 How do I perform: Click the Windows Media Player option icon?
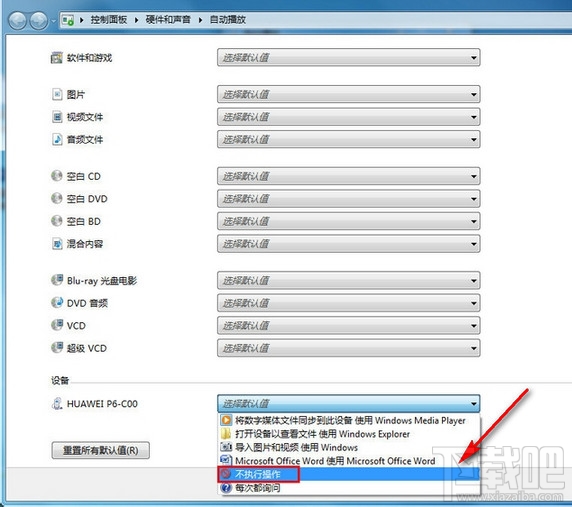(x=226, y=420)
